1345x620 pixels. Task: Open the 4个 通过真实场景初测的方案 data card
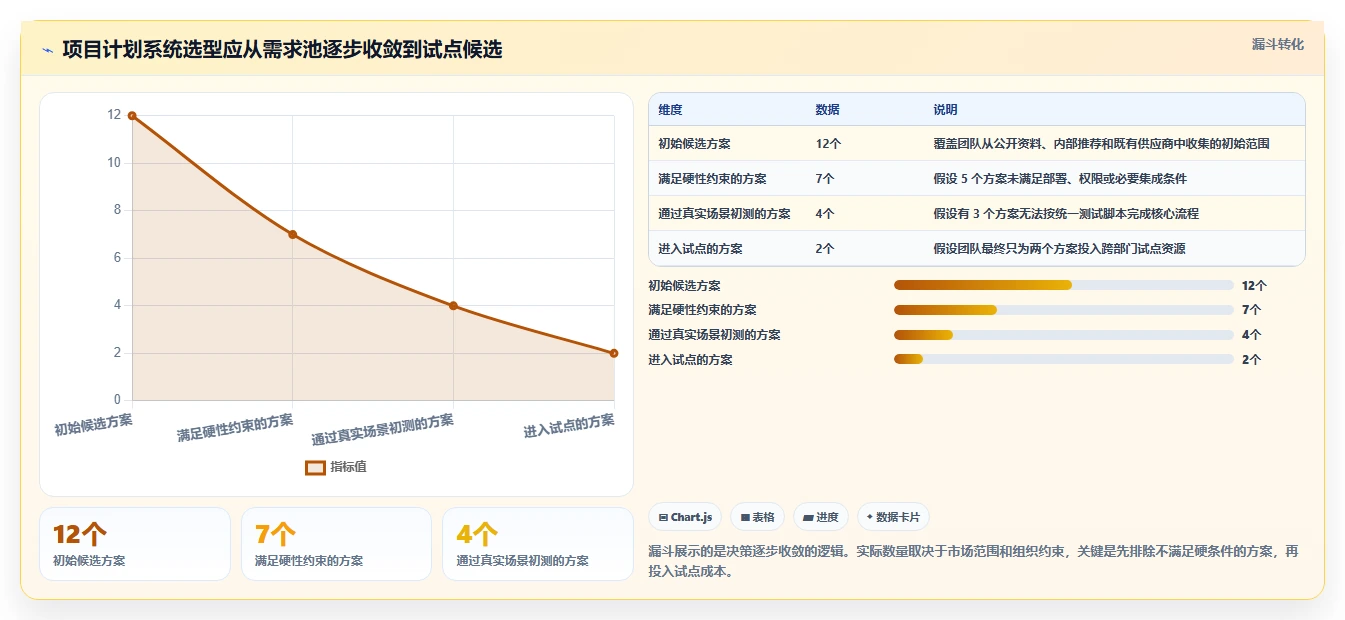[538, 544]
